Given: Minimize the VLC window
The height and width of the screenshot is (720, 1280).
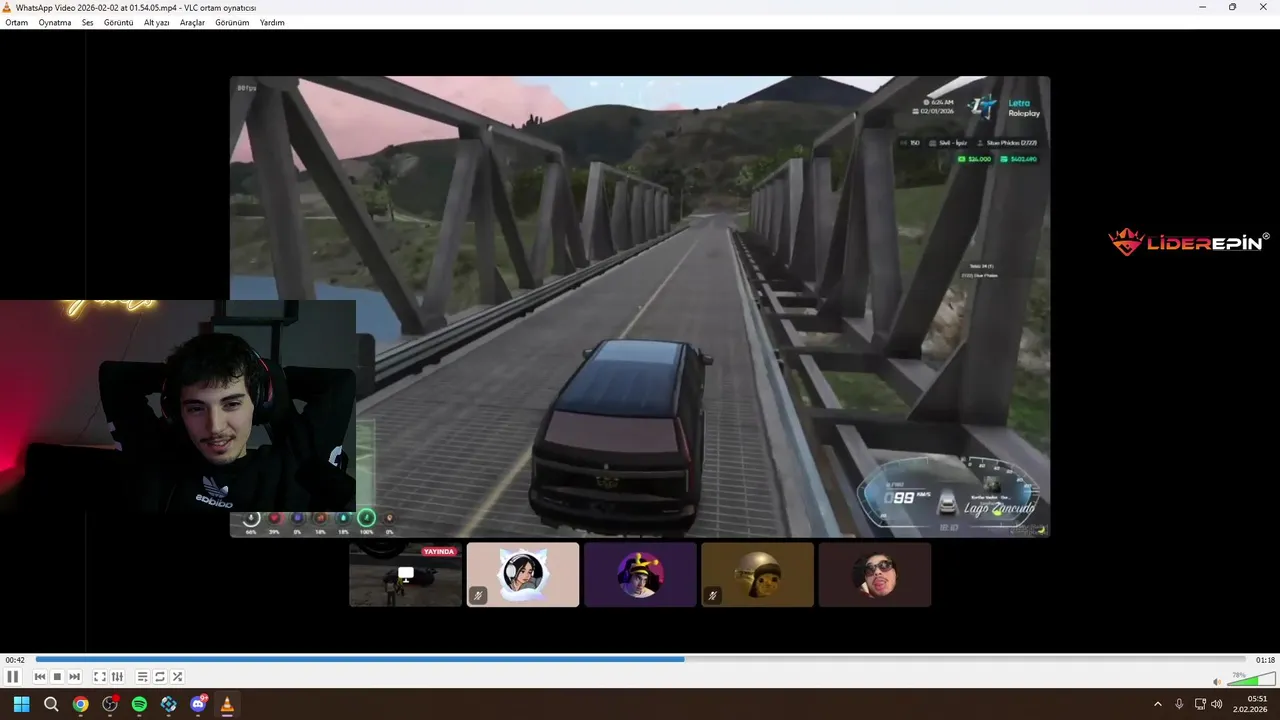Looking at the screenshot, I should [x=1203, y=7].
